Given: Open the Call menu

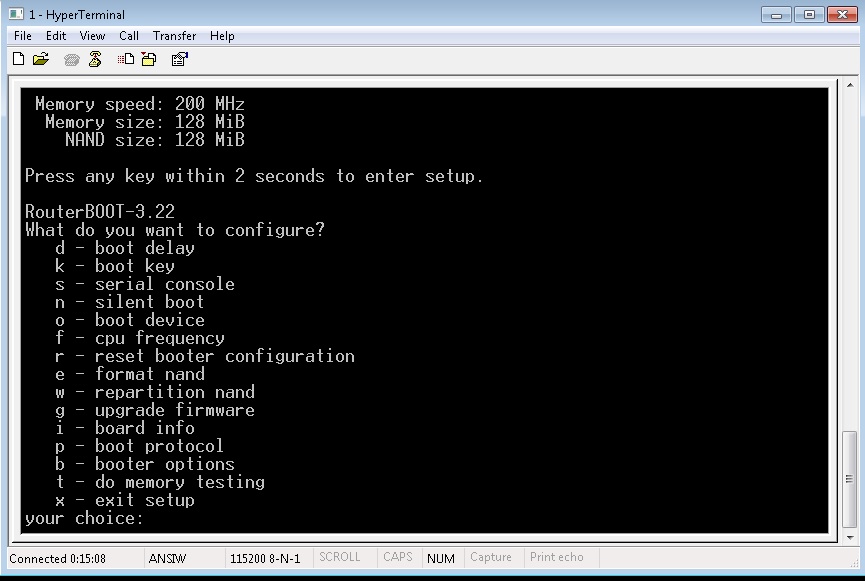Looking at the screenshot, I should (x=128, y=35).
